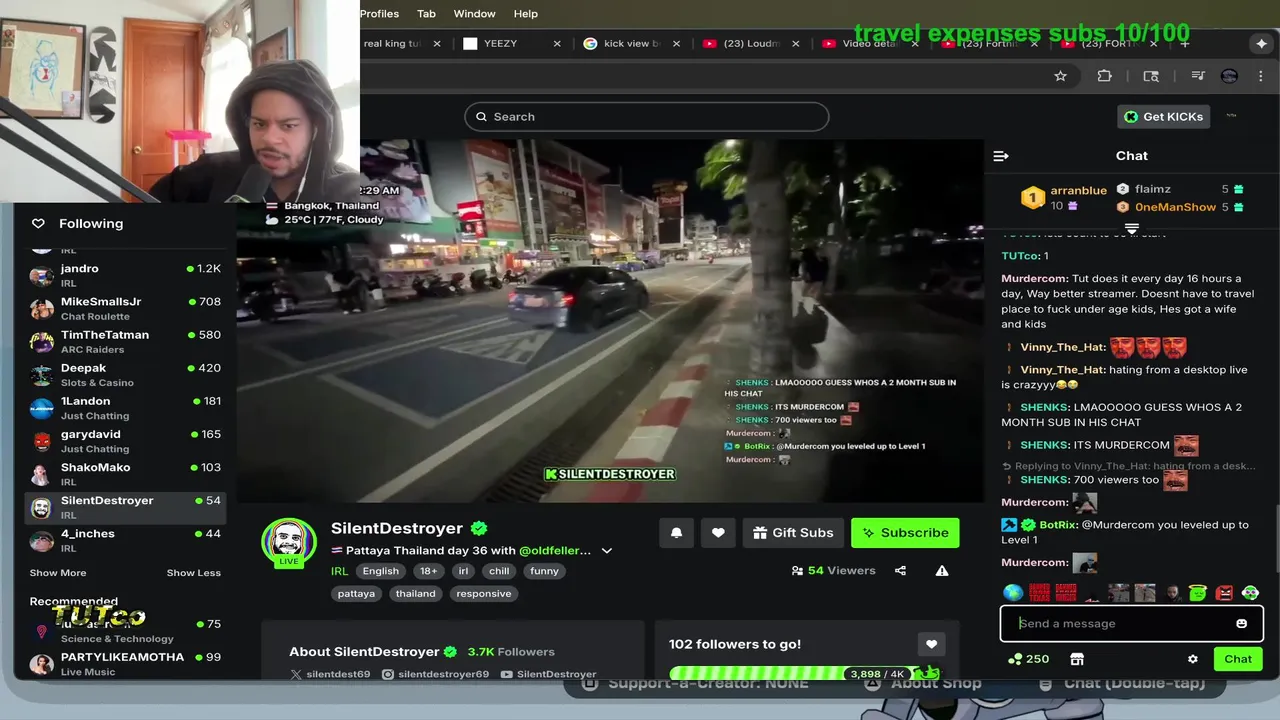Click the stream notification bell icon
The height and width of the screenshot is (720, 1280).
tap(676, 533)
